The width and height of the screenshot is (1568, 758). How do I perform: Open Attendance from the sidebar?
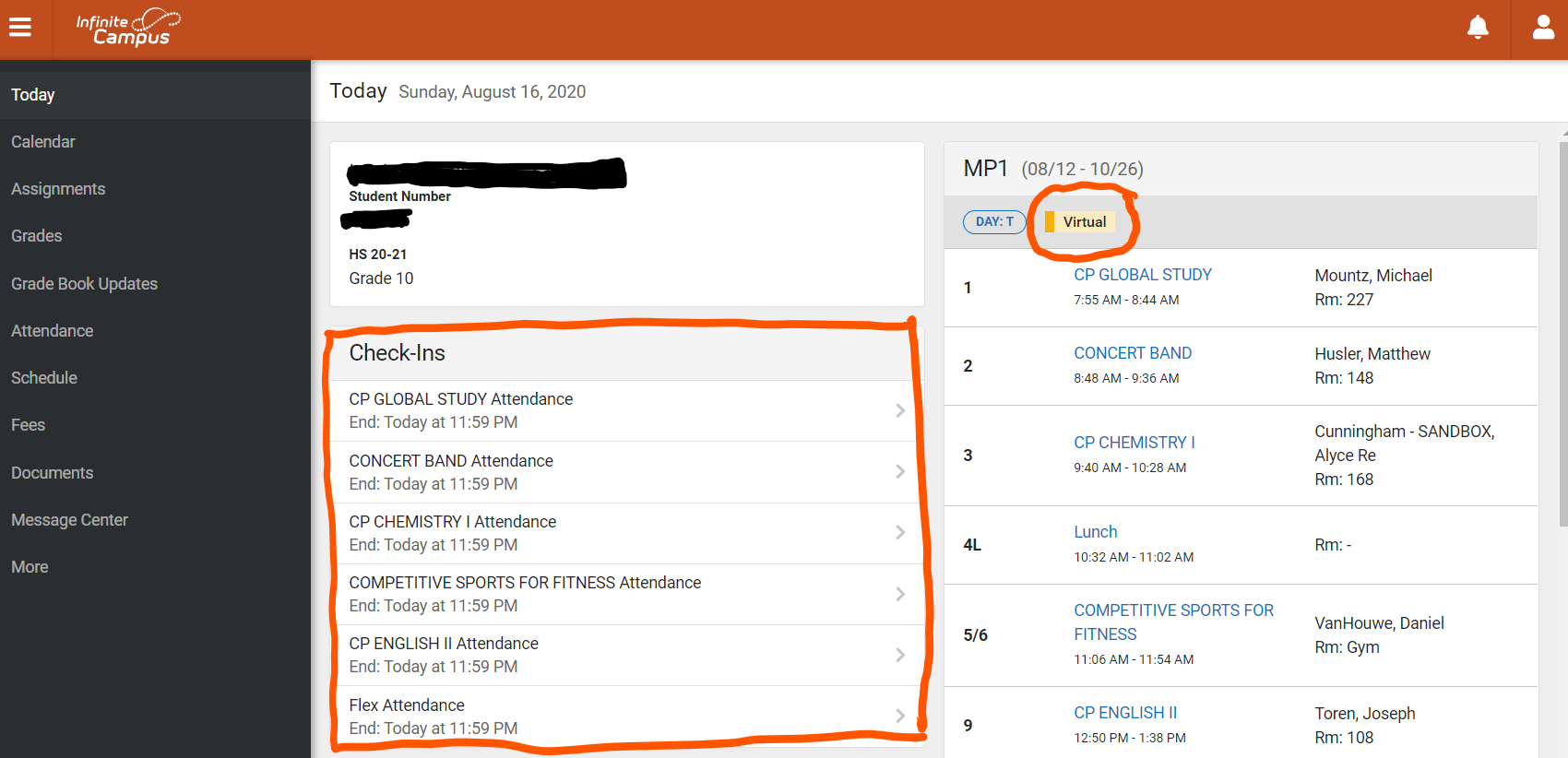pyautogui.click(x=155, y=331)
